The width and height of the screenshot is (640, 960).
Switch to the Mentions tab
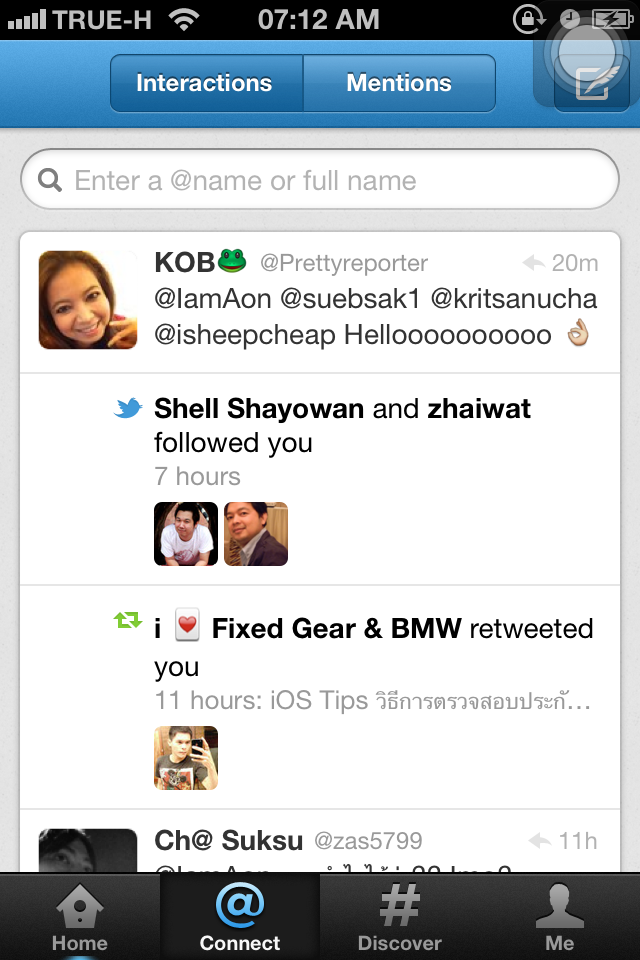pos(399,83)
